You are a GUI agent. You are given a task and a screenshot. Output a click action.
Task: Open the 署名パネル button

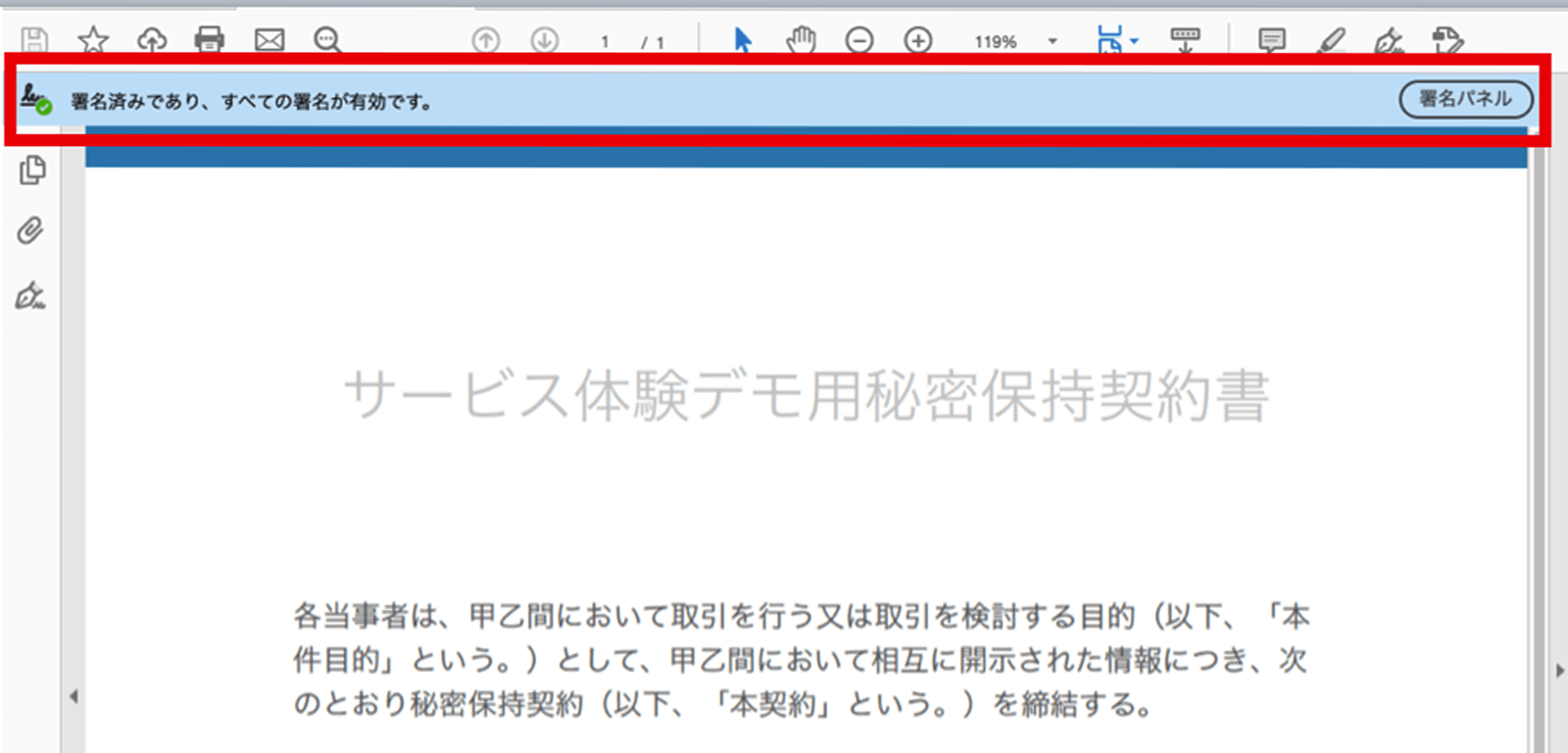1466,99
